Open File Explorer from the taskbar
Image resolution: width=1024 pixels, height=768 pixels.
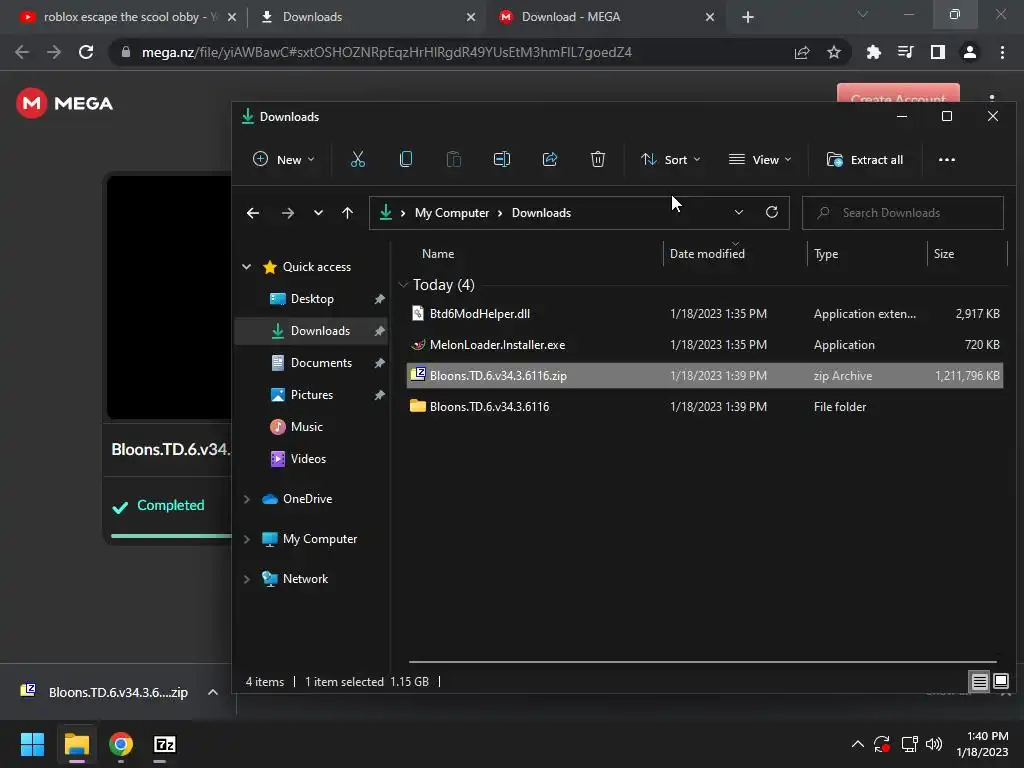pos(76,744)
